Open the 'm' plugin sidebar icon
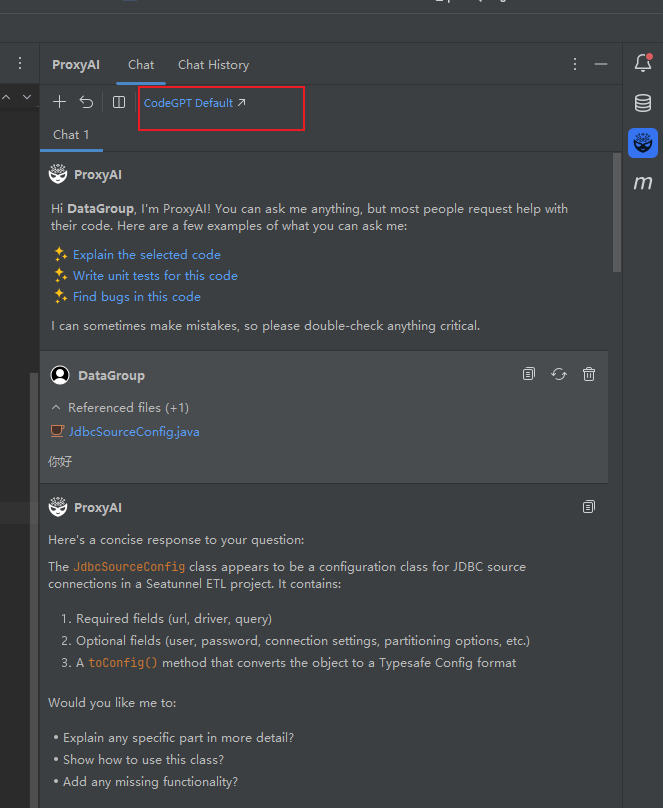 coord(643,183)
